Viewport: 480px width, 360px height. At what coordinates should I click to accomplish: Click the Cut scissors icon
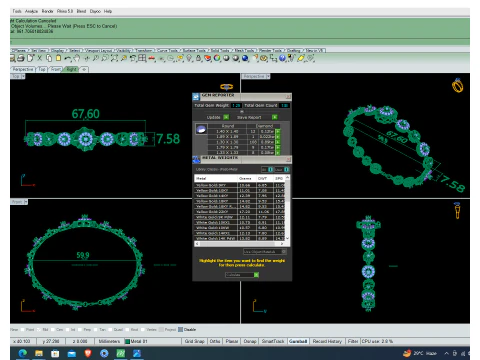point(40,58)
